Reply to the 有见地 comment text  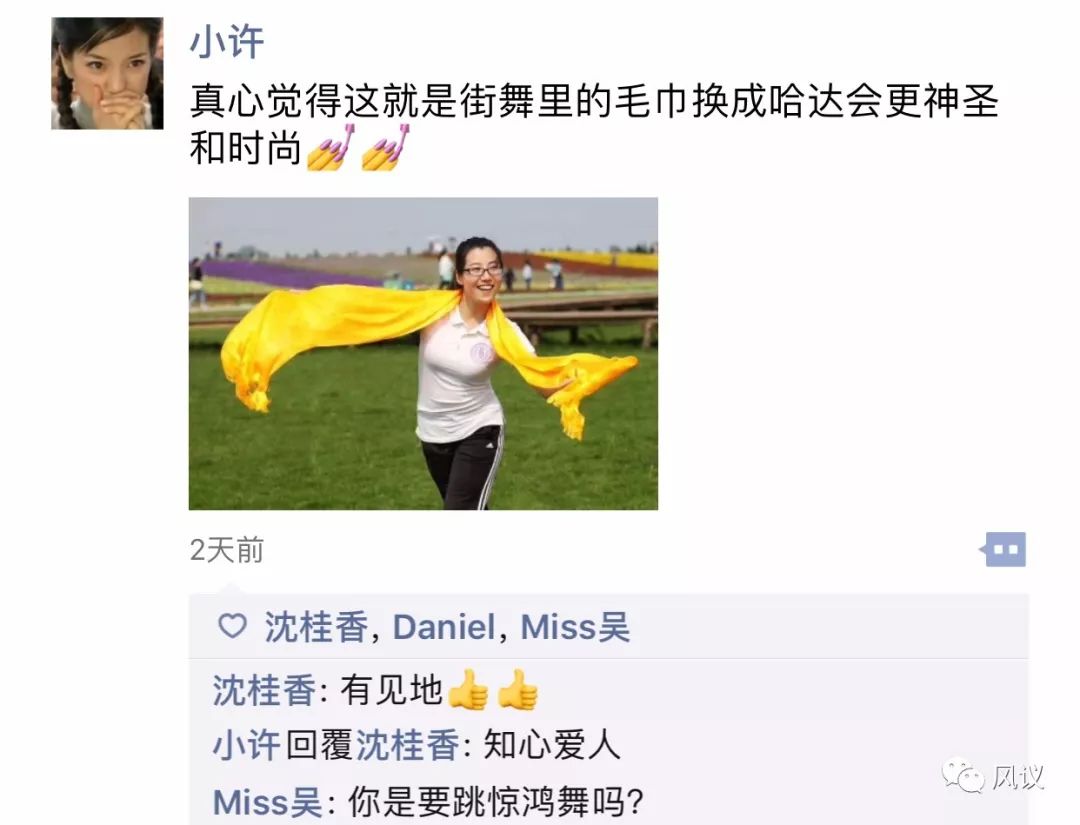(x=391, y=690)
